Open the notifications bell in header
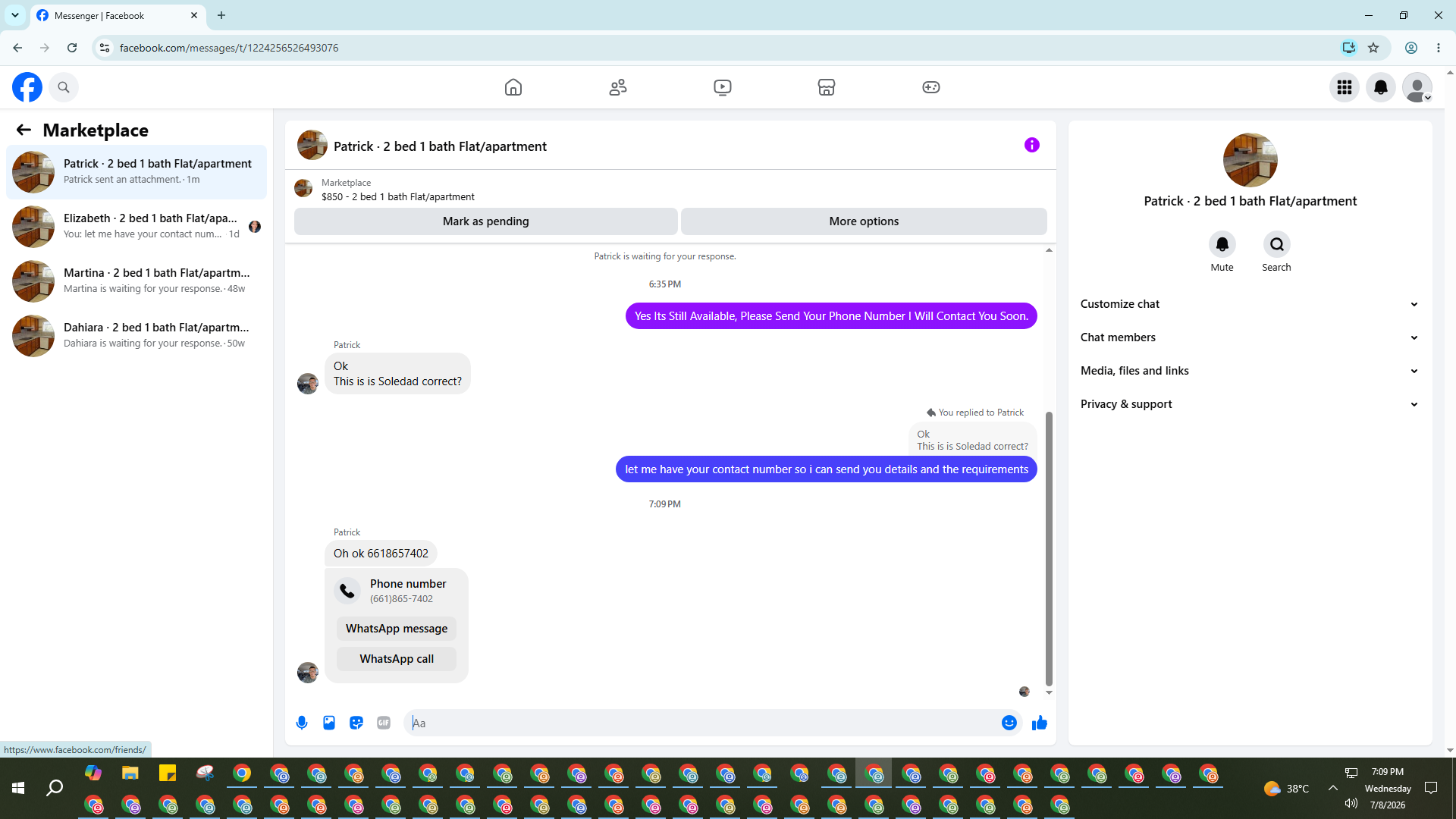1456x819 pixels. coord(1381,87)
